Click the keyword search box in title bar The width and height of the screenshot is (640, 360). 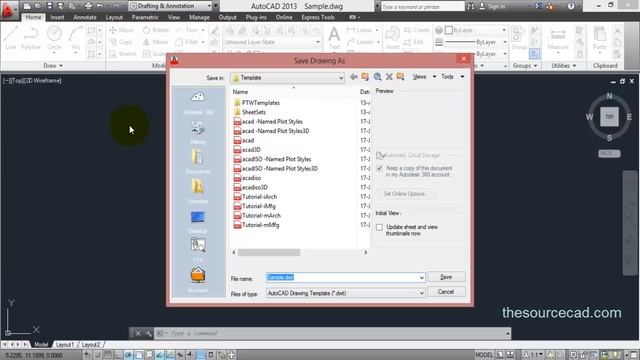[x=422, y=7]
